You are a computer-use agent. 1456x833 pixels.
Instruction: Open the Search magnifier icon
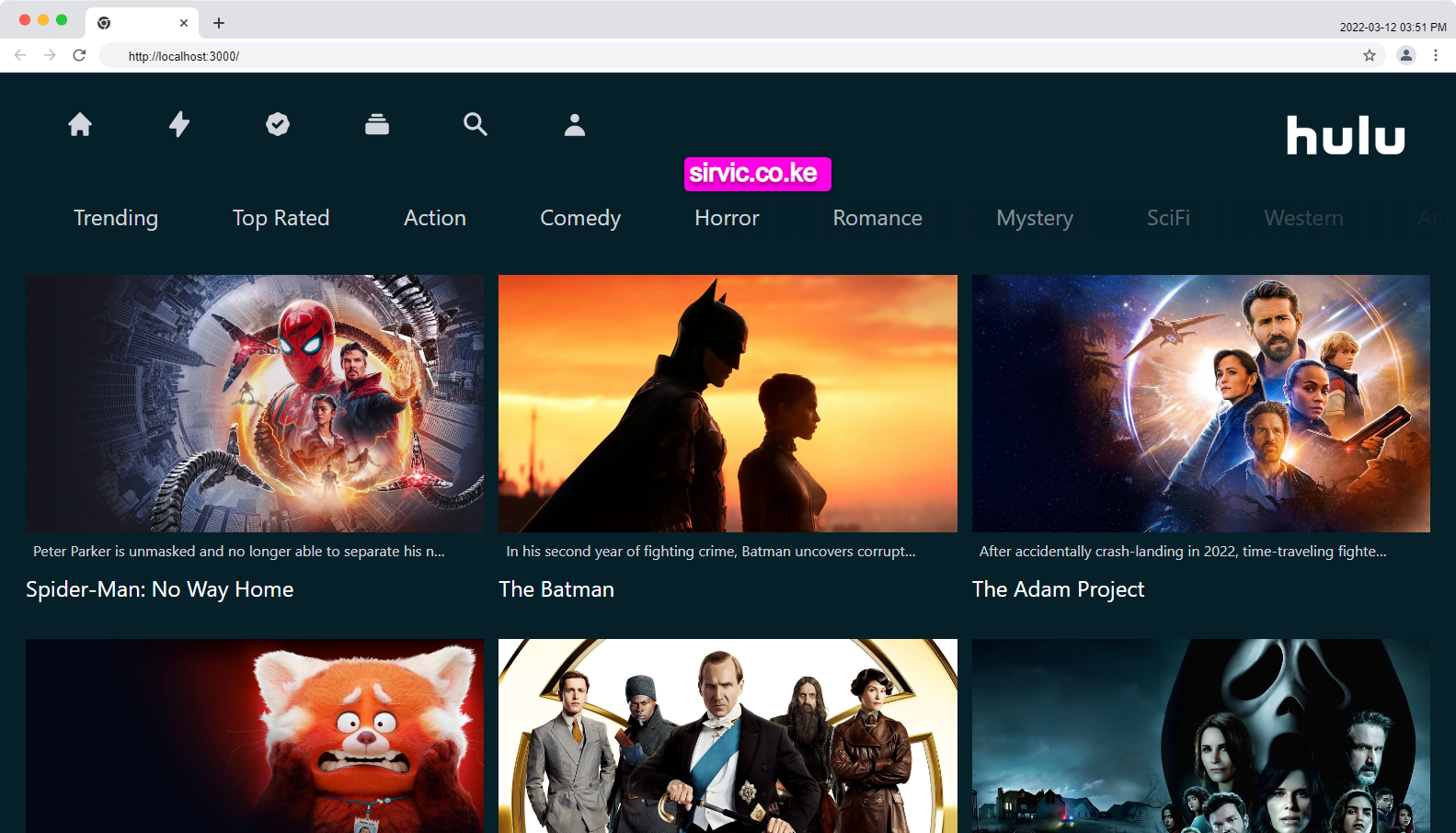pos(476,124)
